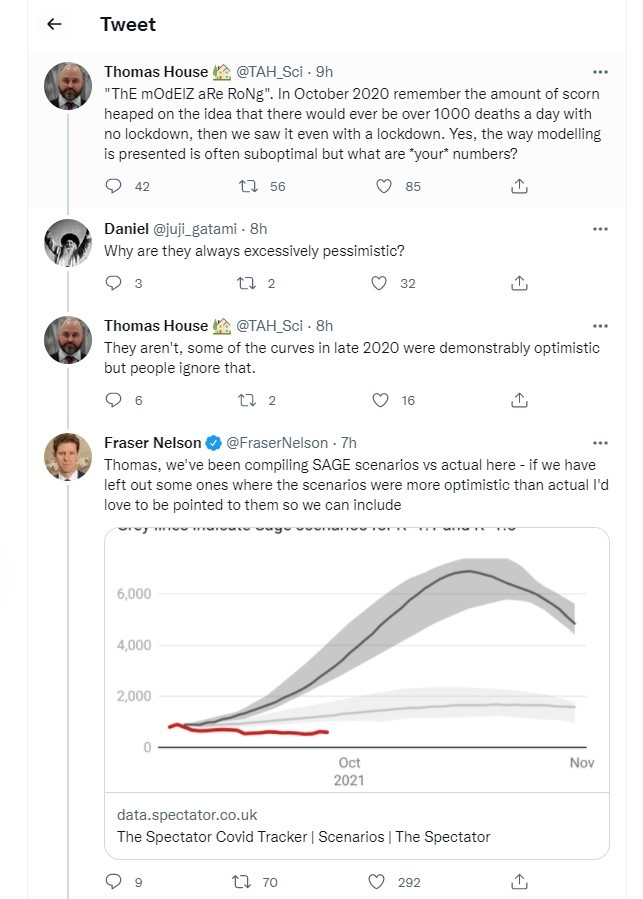This screenshot has width=643, height=899.
Task: Open Fraser Nelson's profile name link
Action: click(152, 442)
